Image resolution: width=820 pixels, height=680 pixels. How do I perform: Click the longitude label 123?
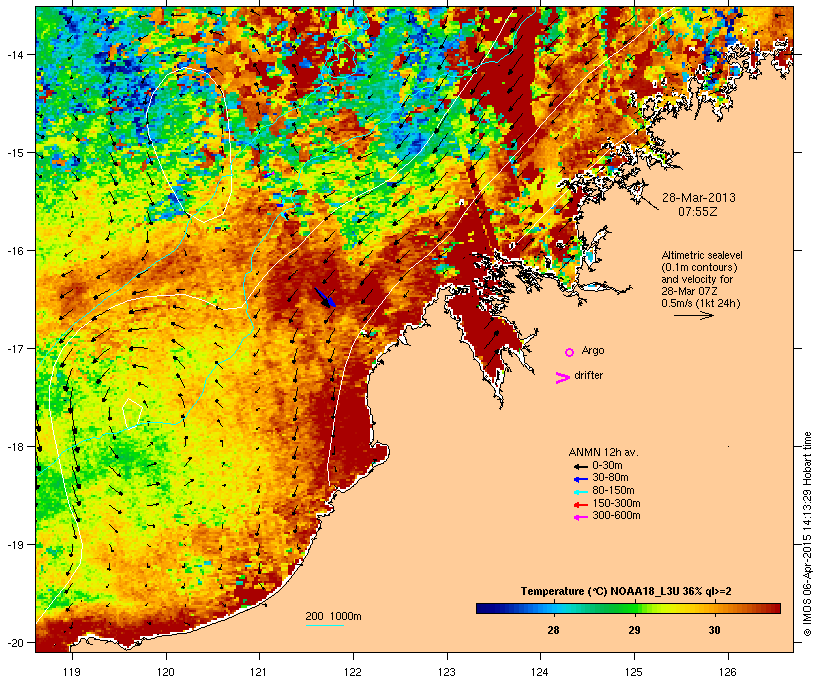(x=447, y=671)
